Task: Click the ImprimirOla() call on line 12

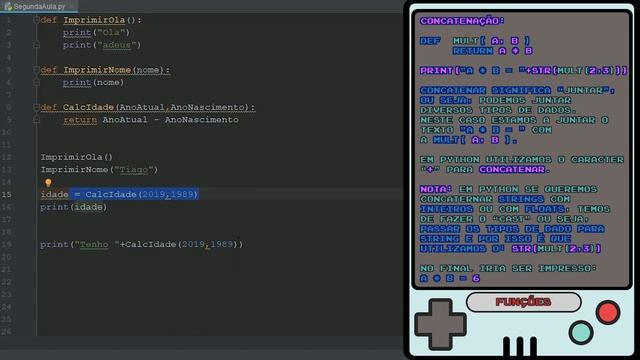Action: click(76, 157)
